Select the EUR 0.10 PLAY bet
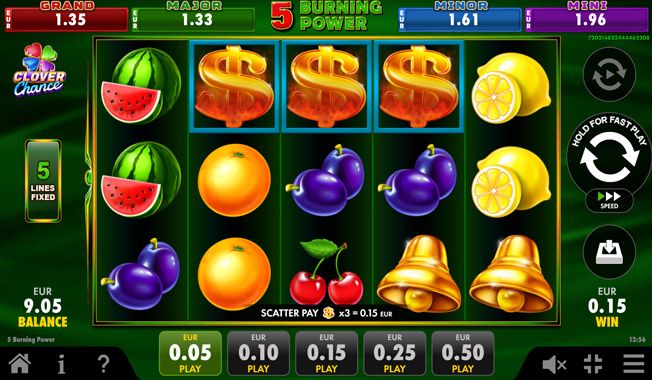The height and width of the screenshot is (380, 652). coord(258,353)
